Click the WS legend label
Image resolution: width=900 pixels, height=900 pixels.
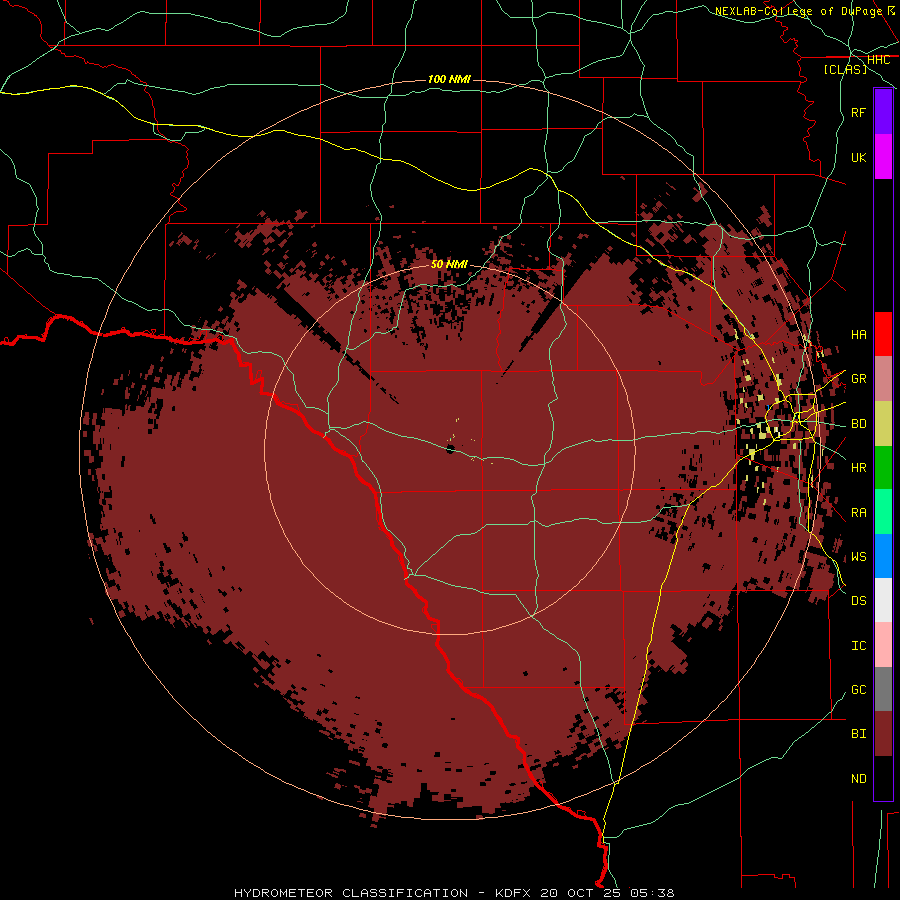click(858, 556)
